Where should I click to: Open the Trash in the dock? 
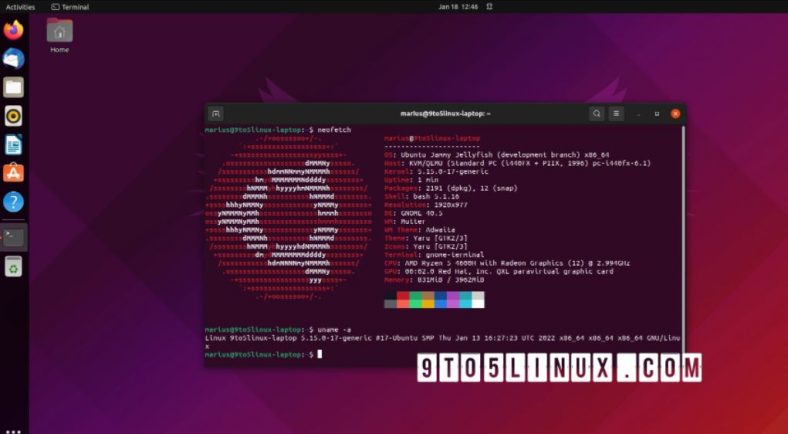tap(14, 266)
